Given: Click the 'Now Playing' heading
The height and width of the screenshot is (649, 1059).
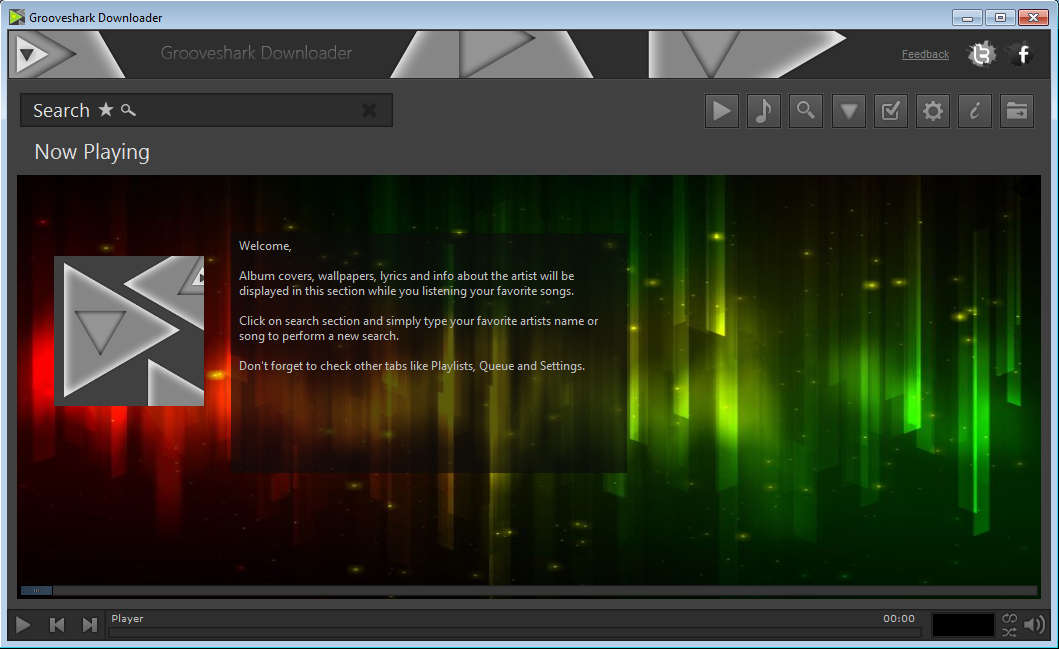Looking at the screenshot, I should (x=92, y=152).
